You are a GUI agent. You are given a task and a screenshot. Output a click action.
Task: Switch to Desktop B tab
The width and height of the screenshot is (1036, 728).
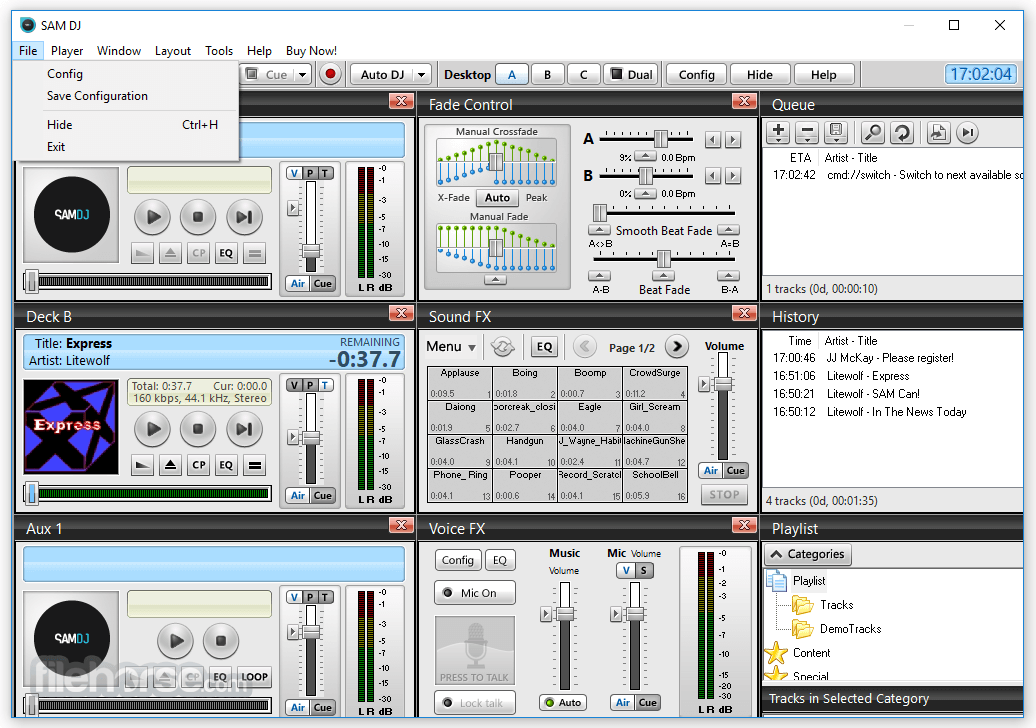tap(547, 75)
